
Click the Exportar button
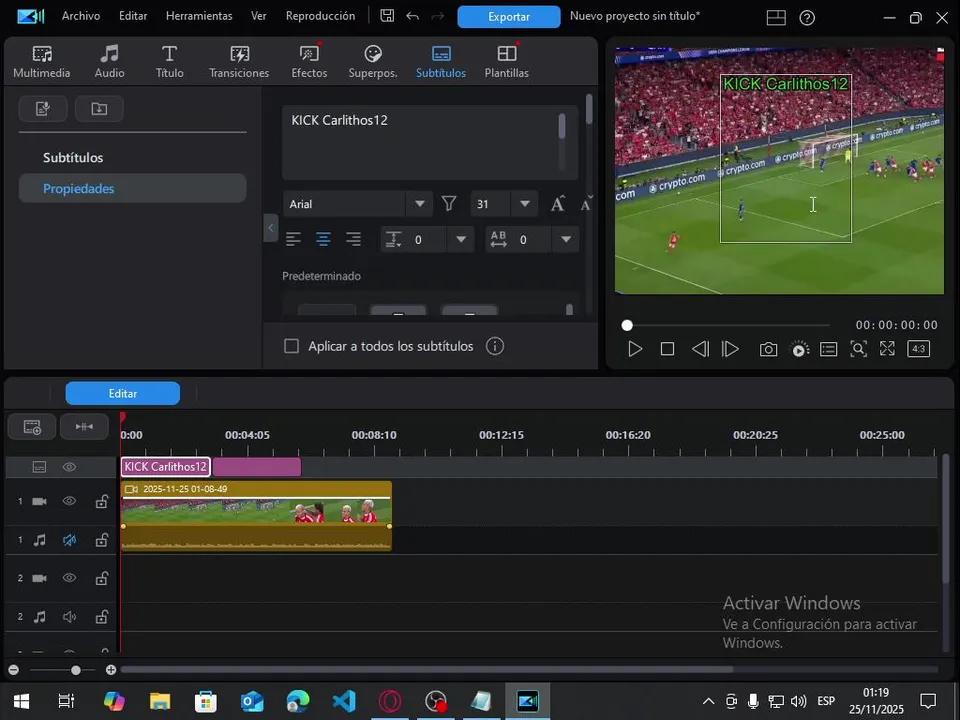point(509,17)
